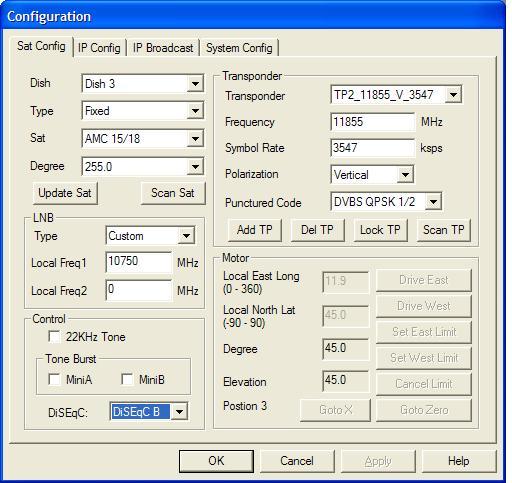Viewport: 512px width, 483px height.
Task: Click the Set East Limit button
Action: click(x=424, y=332)
